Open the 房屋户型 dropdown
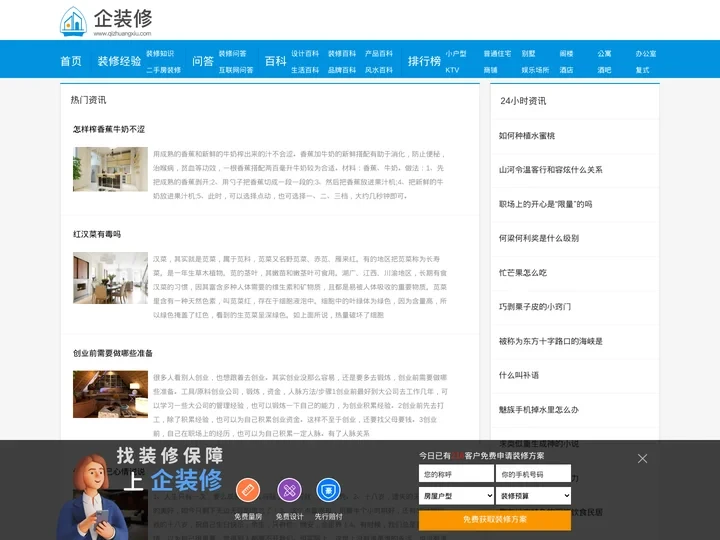Screen dimensions: 720x540 pos(456,496)
